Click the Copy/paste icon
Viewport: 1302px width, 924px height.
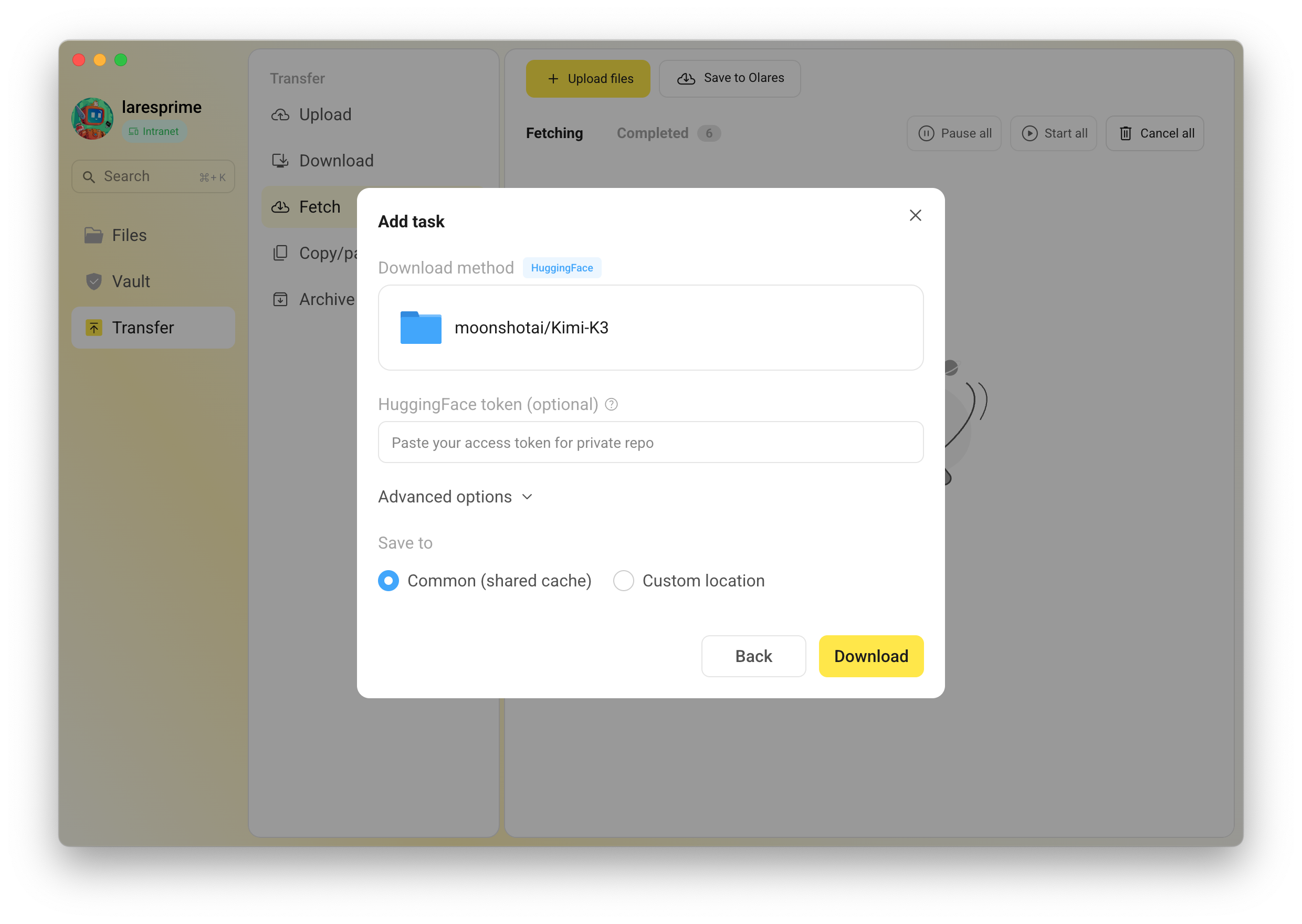point(280,253)
